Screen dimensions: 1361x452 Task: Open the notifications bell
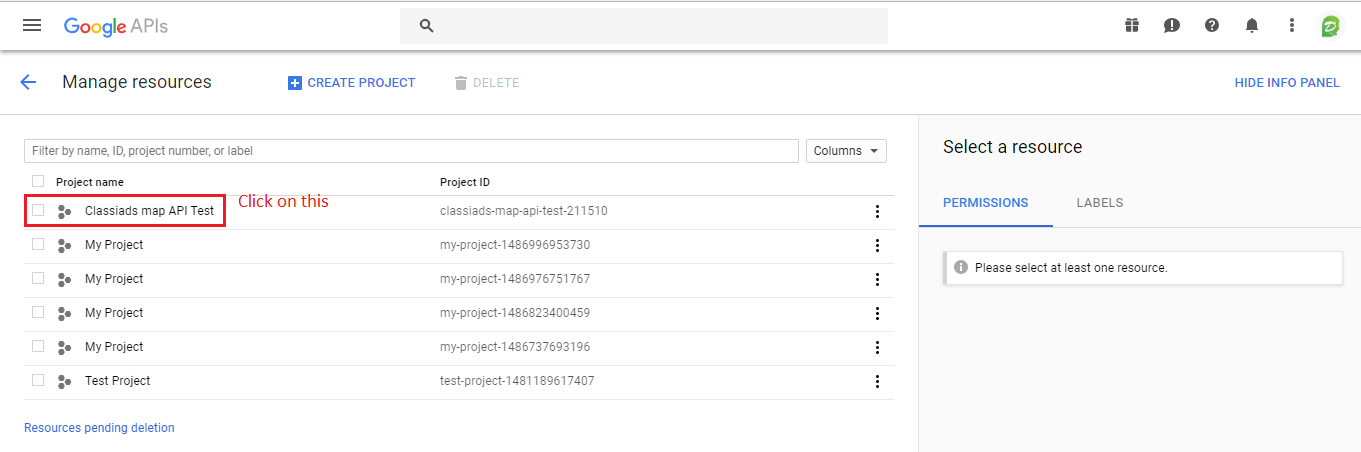[x=1252, y=25]
